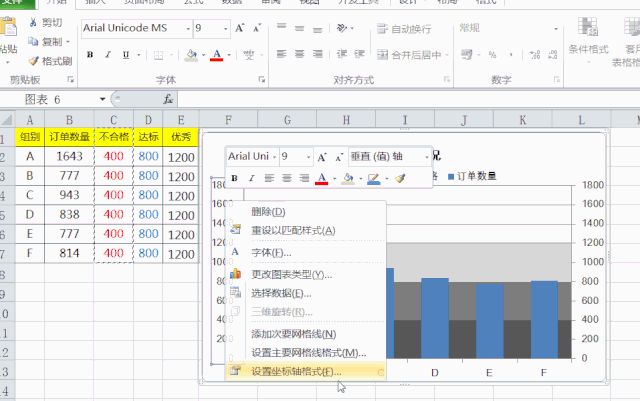Click the Copy (复制) icon
640x401 pixels.
tap(33, 41)
